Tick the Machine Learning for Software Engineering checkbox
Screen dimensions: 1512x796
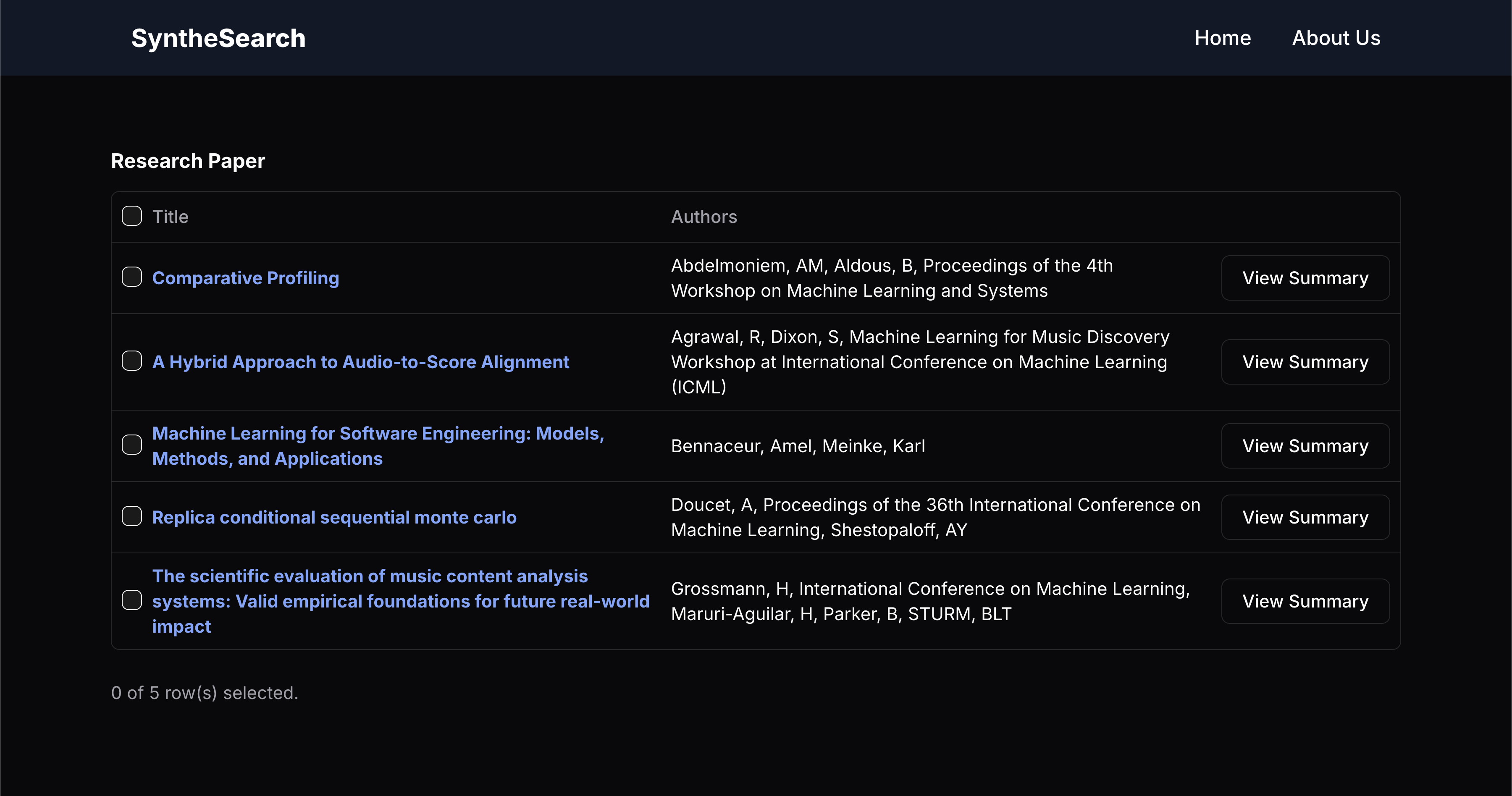click(x=131, y=445)
